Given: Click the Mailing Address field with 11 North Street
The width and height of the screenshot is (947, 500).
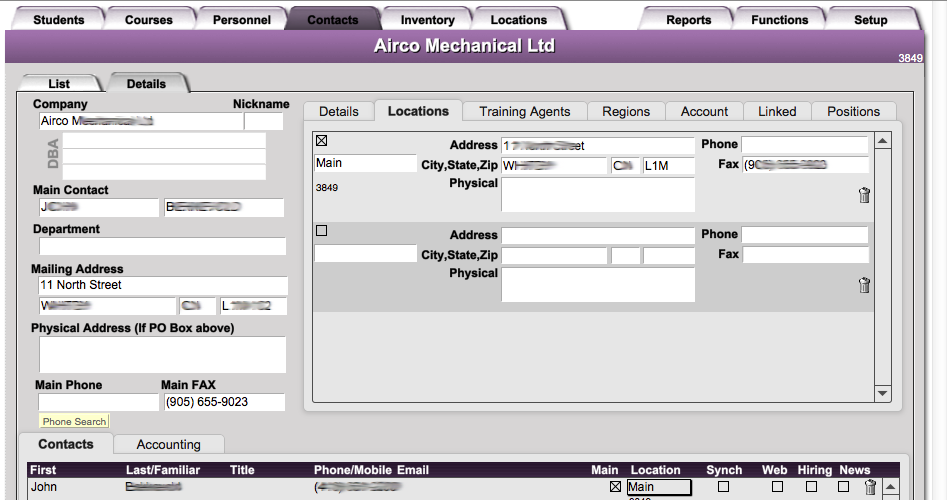Looking at the screenshot, I should pyautogui.click(x=163, y=285).
